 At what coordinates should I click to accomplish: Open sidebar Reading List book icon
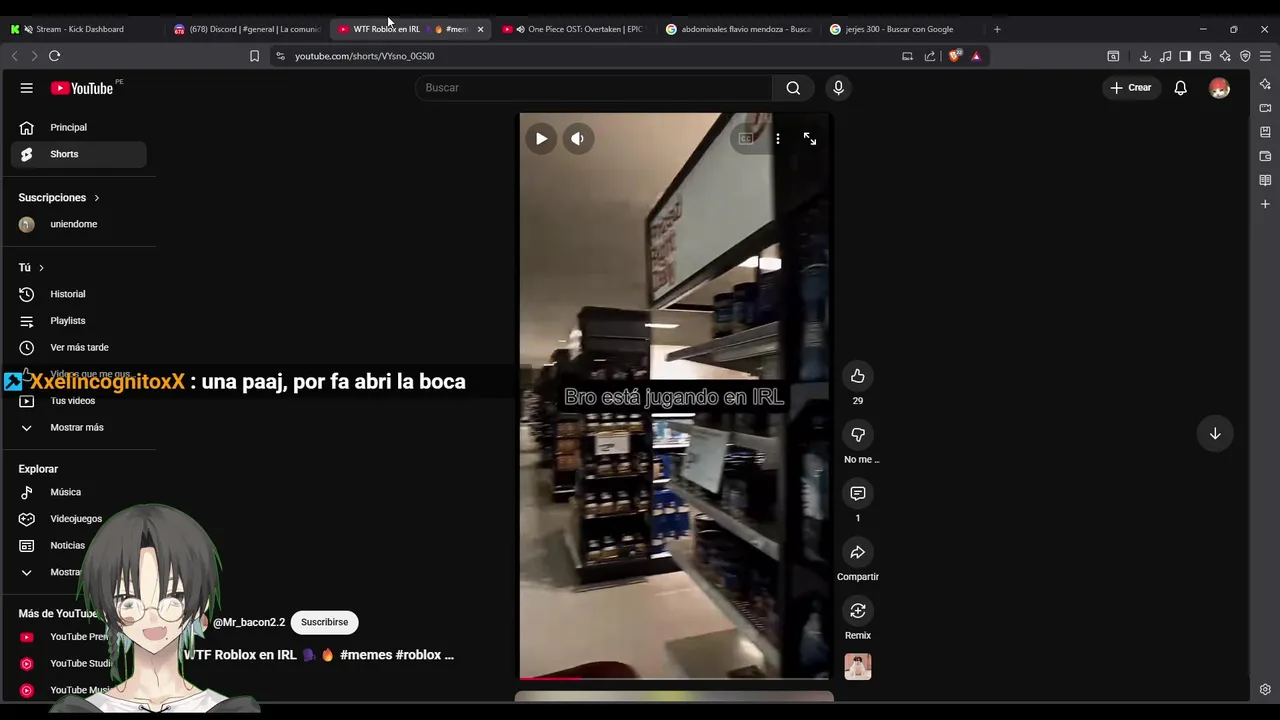pos(1265,180)
